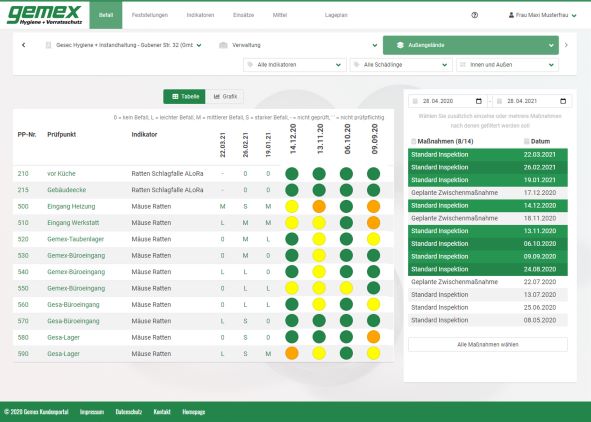Click the help question mark icon
The width and height of the screenshot is (591, 422).
(x=475, y=15)
